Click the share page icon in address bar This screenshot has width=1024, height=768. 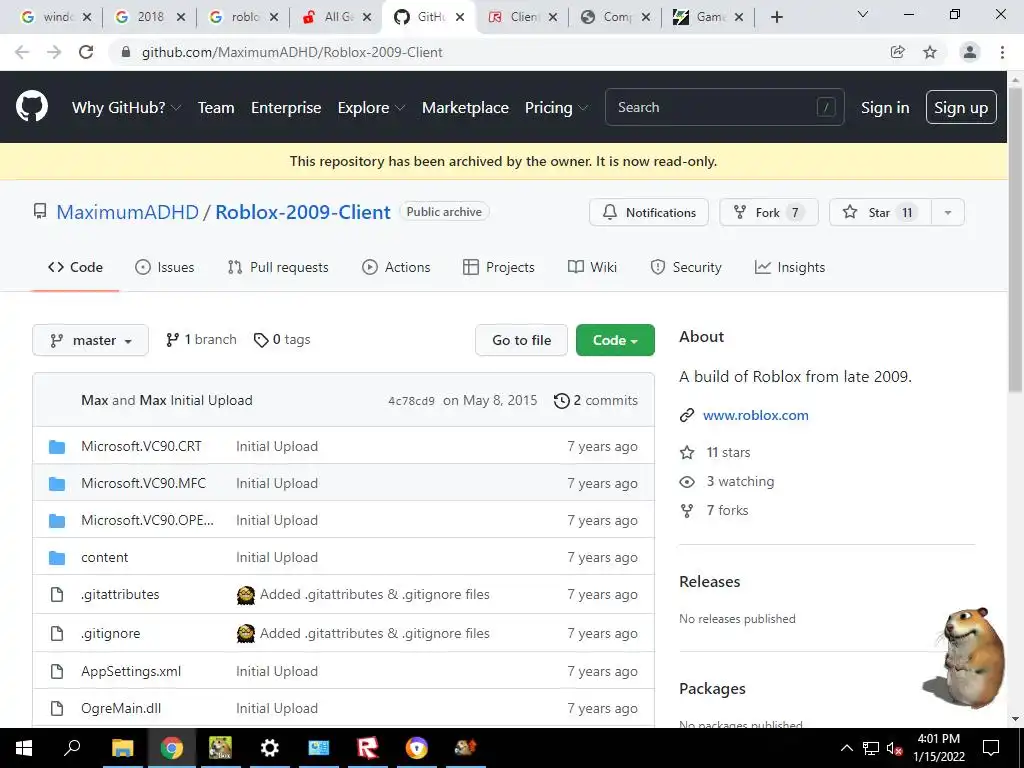(898, 52)
